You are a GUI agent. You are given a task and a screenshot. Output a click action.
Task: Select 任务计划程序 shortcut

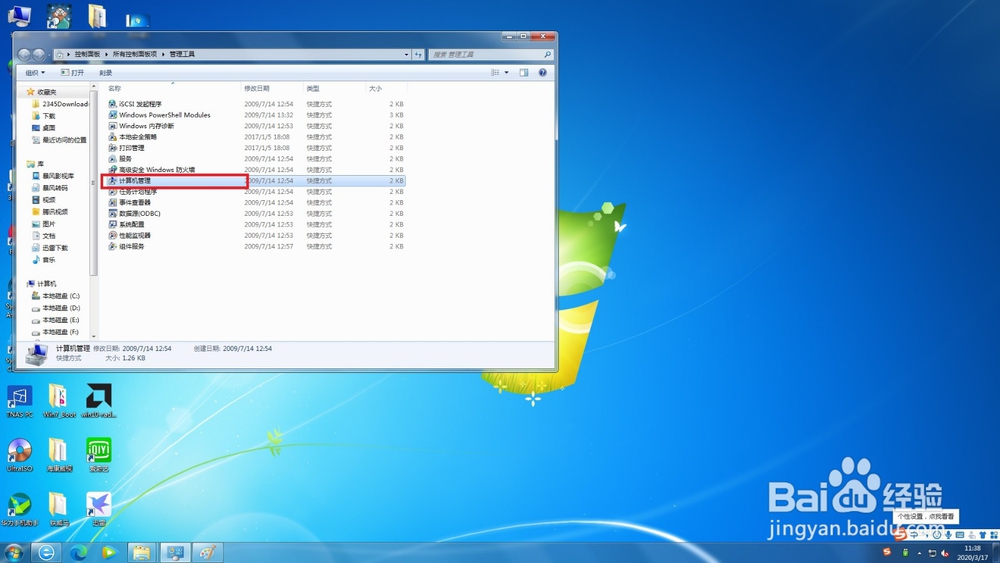click(132, 191)
